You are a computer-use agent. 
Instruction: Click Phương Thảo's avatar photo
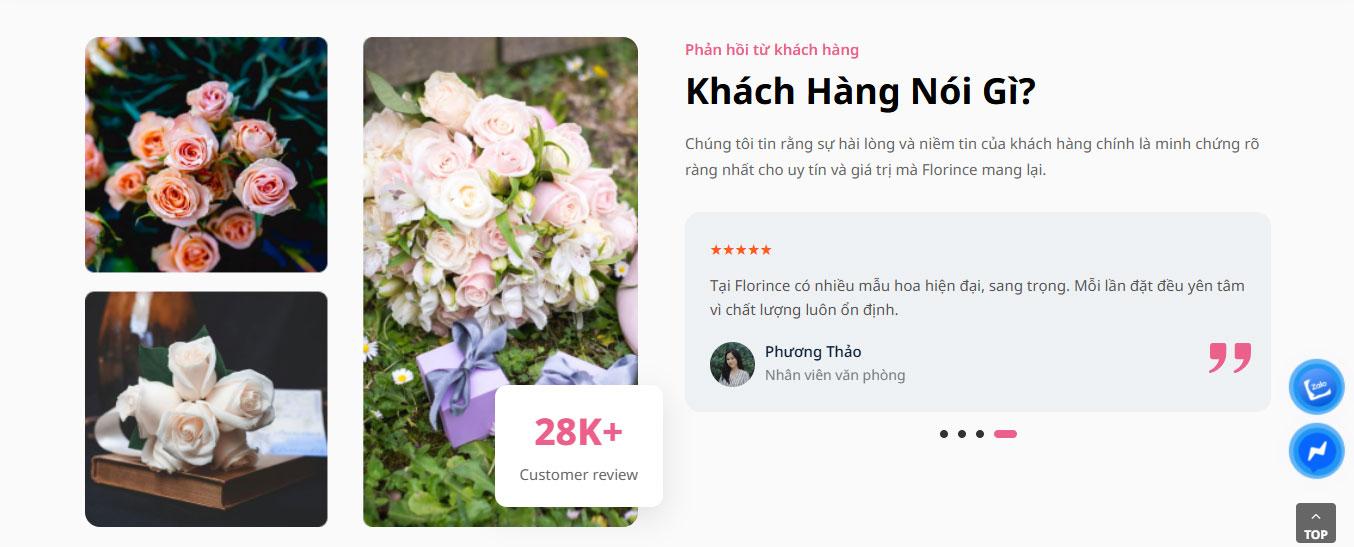tap(732, 364)
